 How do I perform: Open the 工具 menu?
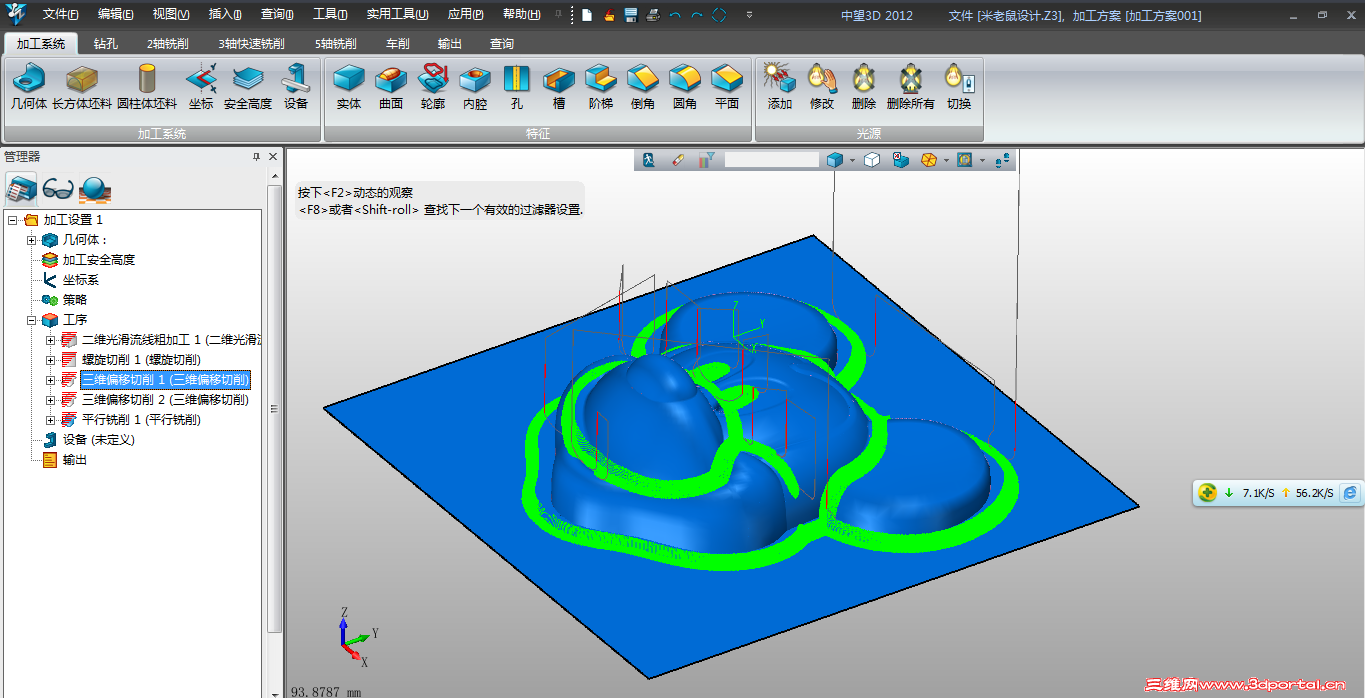pos(330,15)
